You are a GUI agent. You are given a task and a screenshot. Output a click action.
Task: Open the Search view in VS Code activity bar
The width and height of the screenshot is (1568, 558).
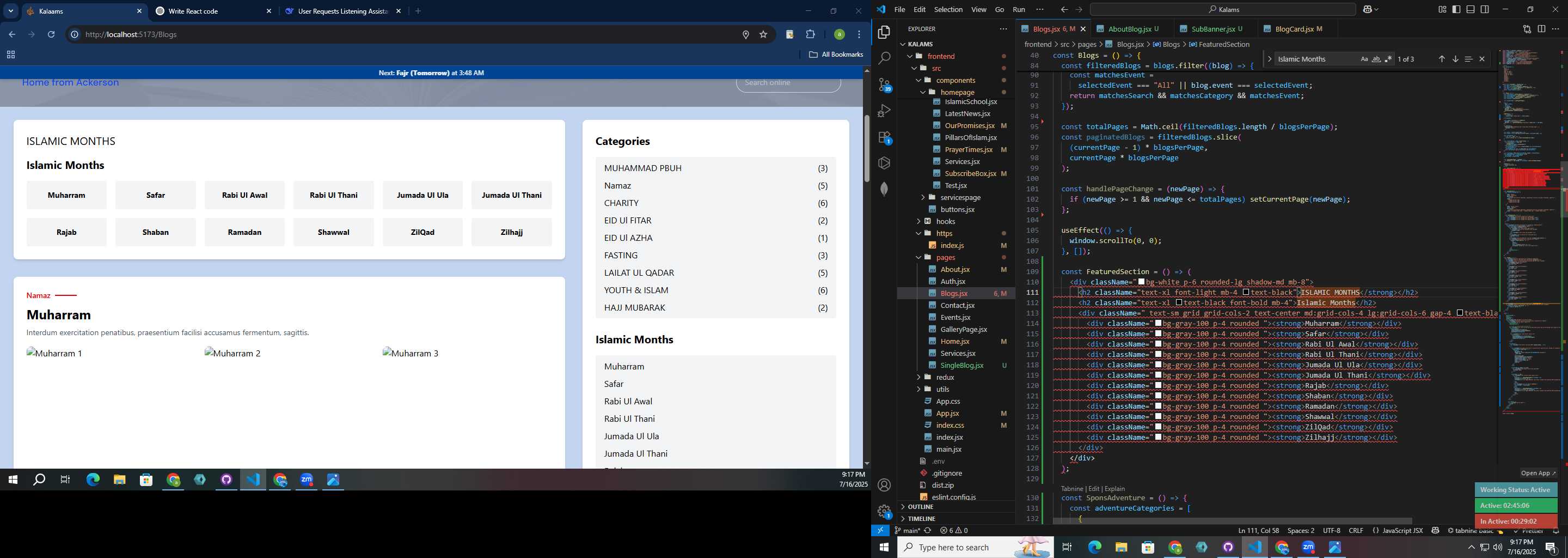(x=884, y=58)
